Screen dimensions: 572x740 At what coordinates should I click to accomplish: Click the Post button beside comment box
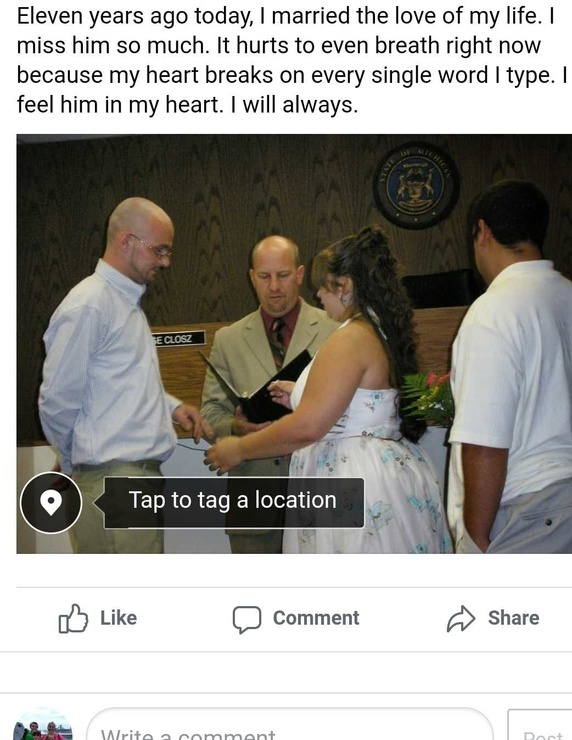click(540, 727)
